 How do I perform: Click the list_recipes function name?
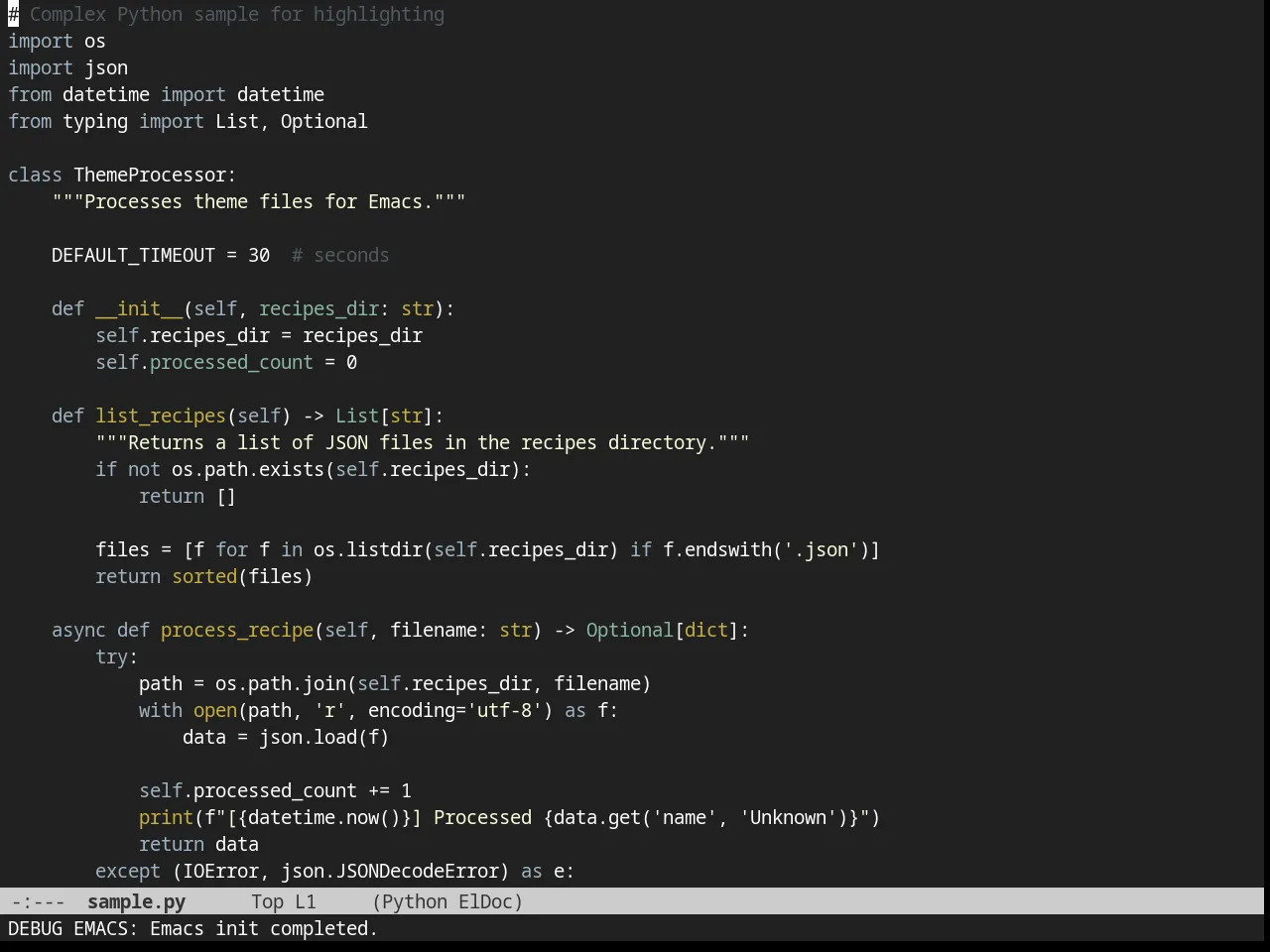[x=161, y=416]
